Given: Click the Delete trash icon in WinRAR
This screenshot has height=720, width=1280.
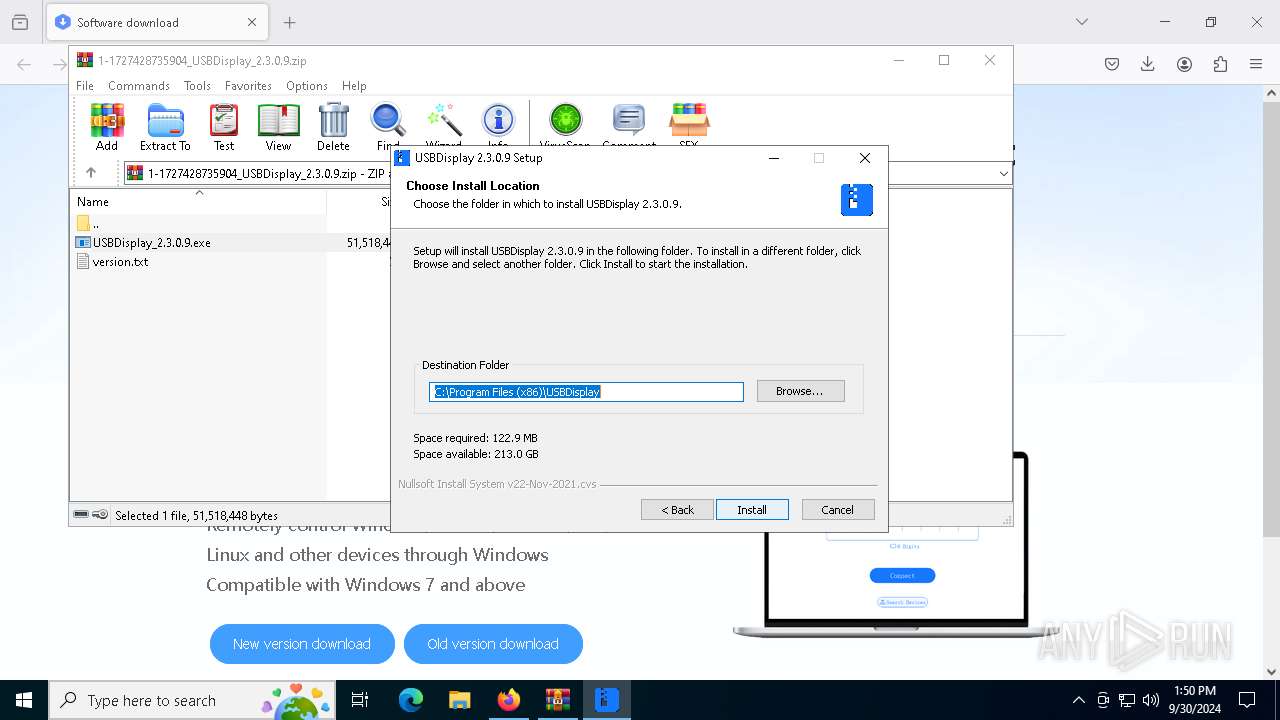Looking at the screenshot, I should click(x=333, y=127).
